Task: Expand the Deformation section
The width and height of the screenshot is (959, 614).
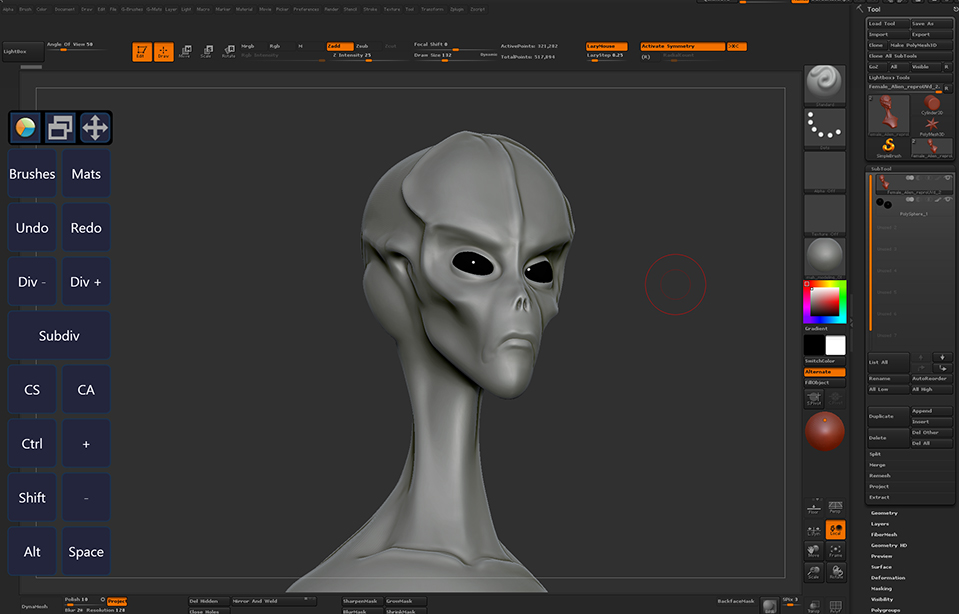Action: click(887, 578)
